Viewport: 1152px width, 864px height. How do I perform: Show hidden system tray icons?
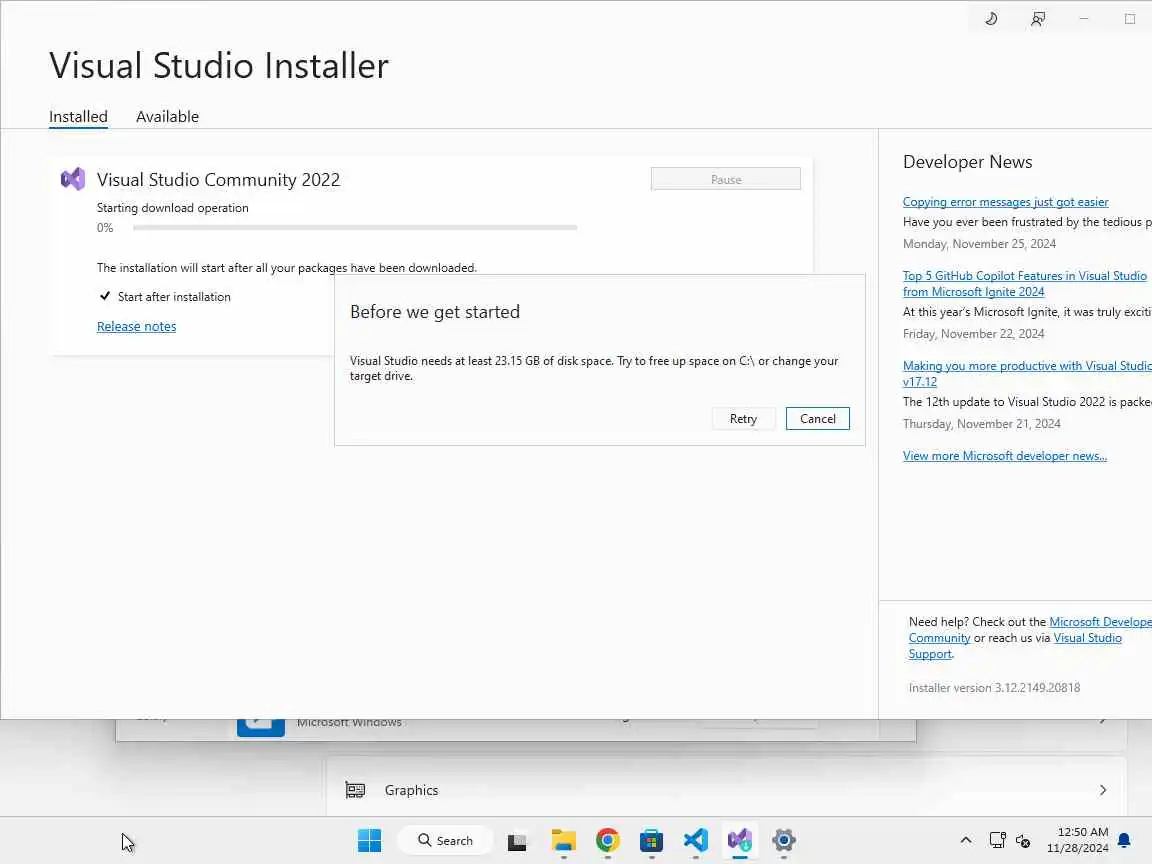click(966, 840)
